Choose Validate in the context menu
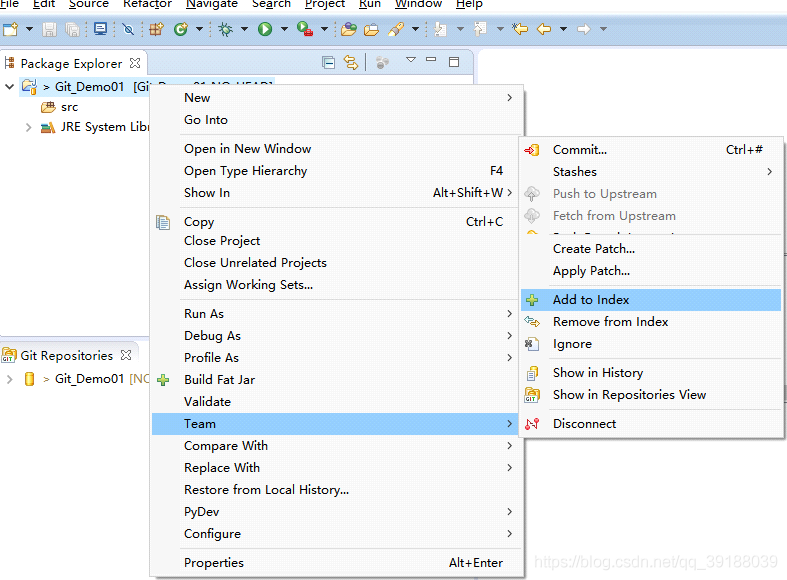 click(x=337, y=402)
